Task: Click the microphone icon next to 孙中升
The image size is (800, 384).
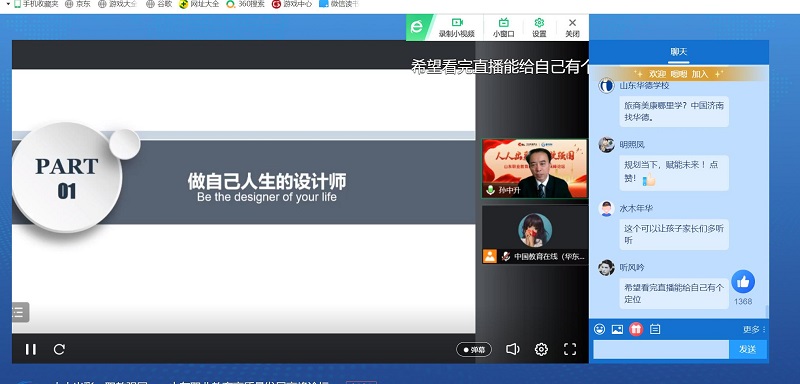Action: pyautogui.click(x=490, y=190)
